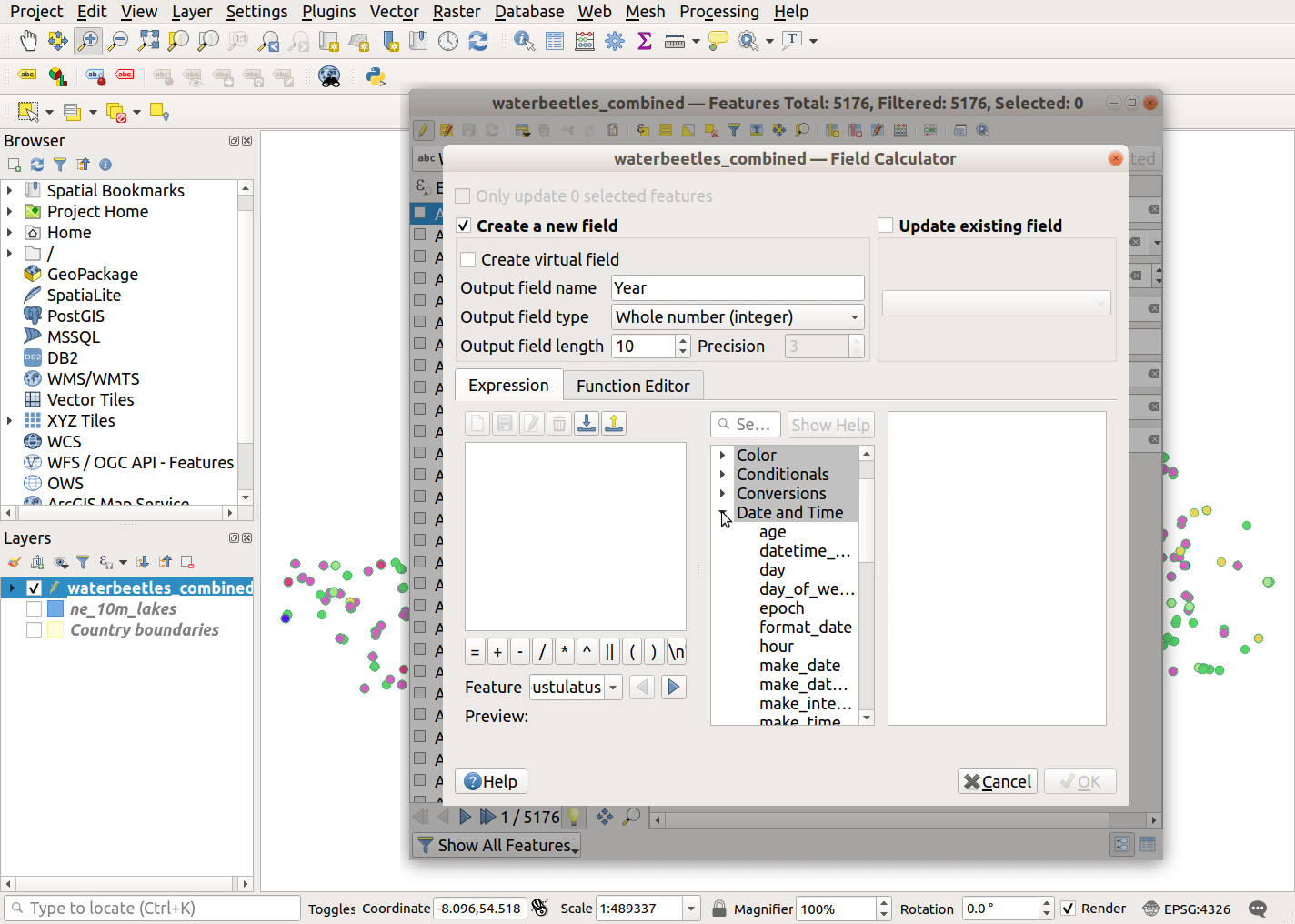Open the Vector menu
Screen dimensions: 1295x924
pyautogui.click(x=394, y=12)
